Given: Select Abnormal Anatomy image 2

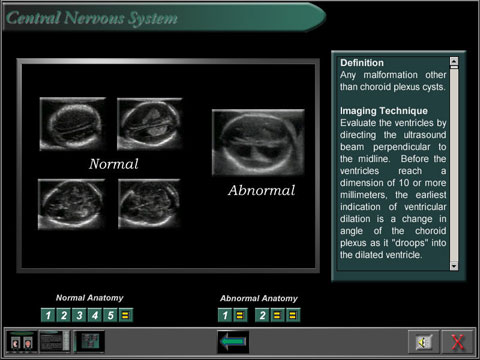Looking at the screenshot, I should [x=262, y=315].
